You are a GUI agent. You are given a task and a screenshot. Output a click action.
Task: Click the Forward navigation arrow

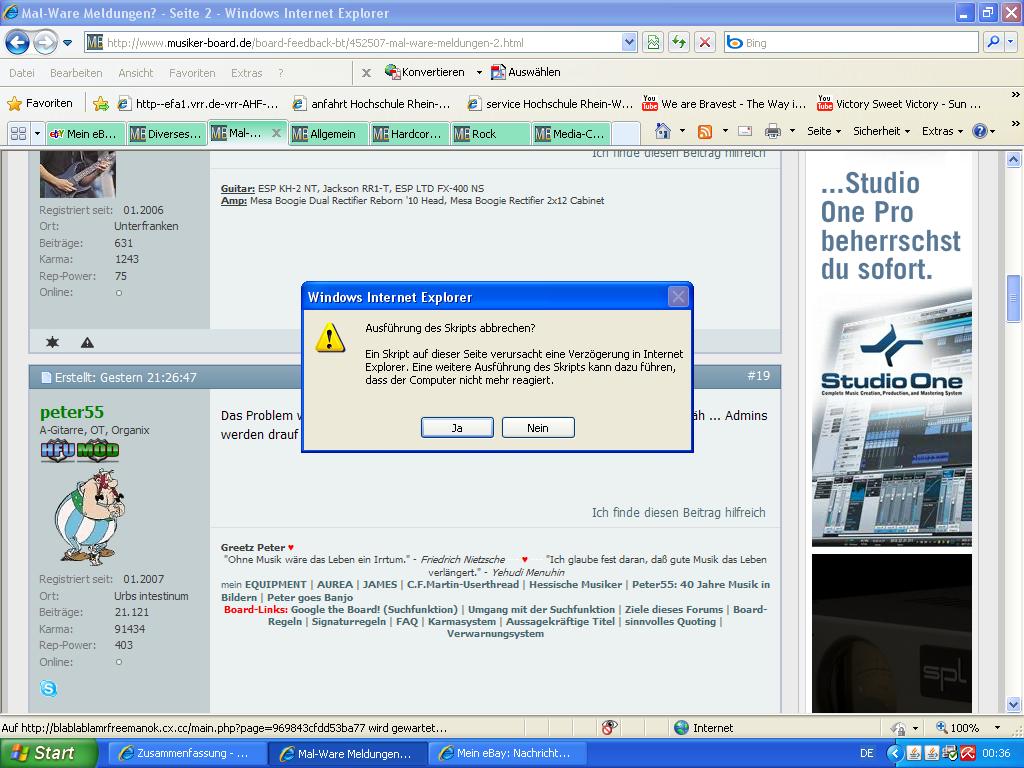click(45, 43)
